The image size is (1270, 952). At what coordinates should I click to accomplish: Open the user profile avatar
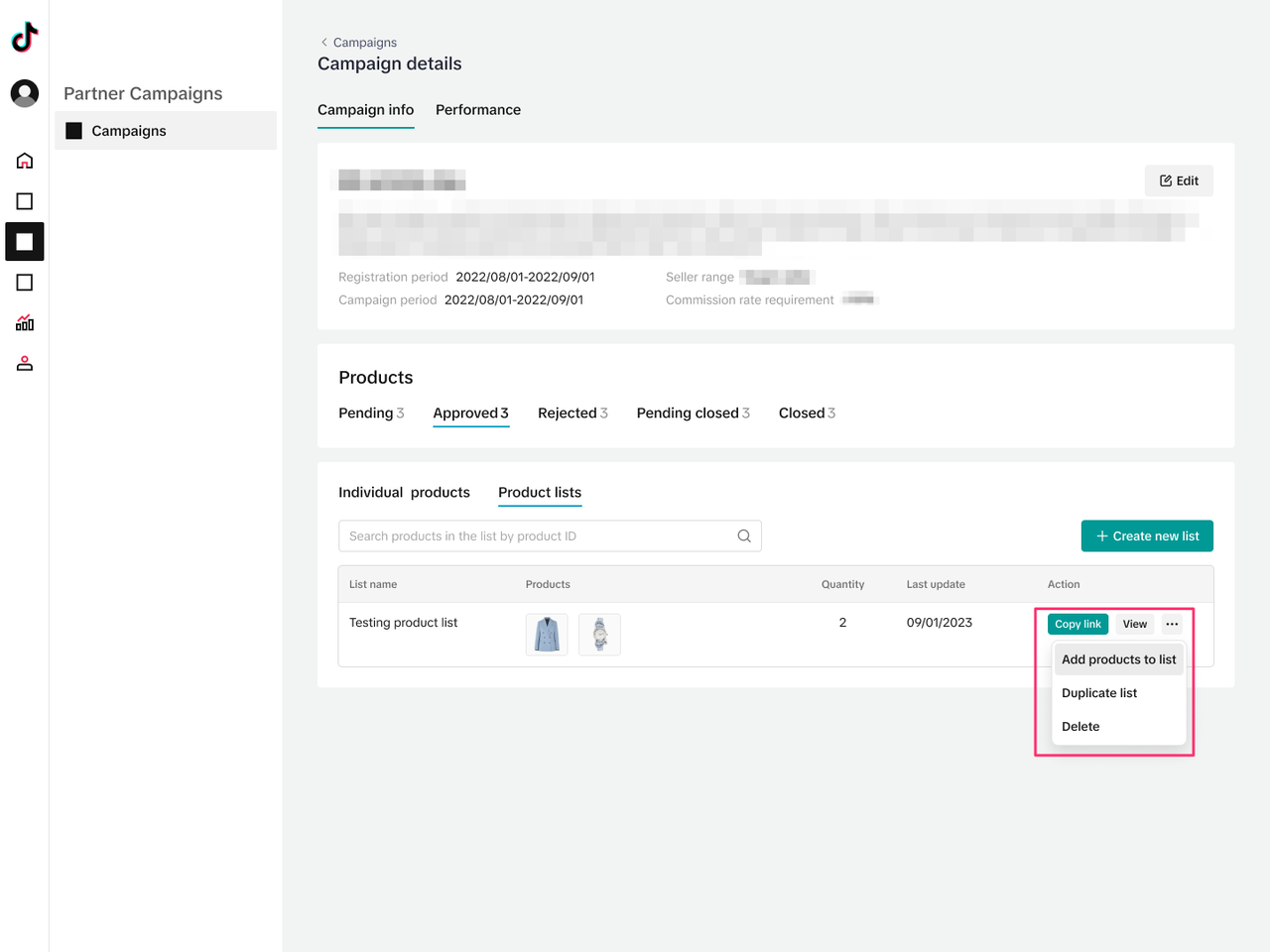tap(25, 93)
